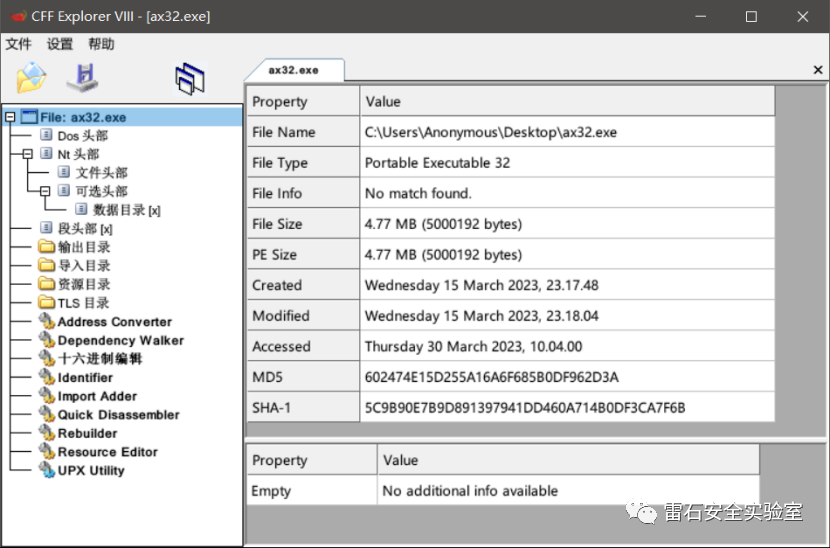Launch the Resource Editor tool icon

pyautogui.click(x=47, y=451)
